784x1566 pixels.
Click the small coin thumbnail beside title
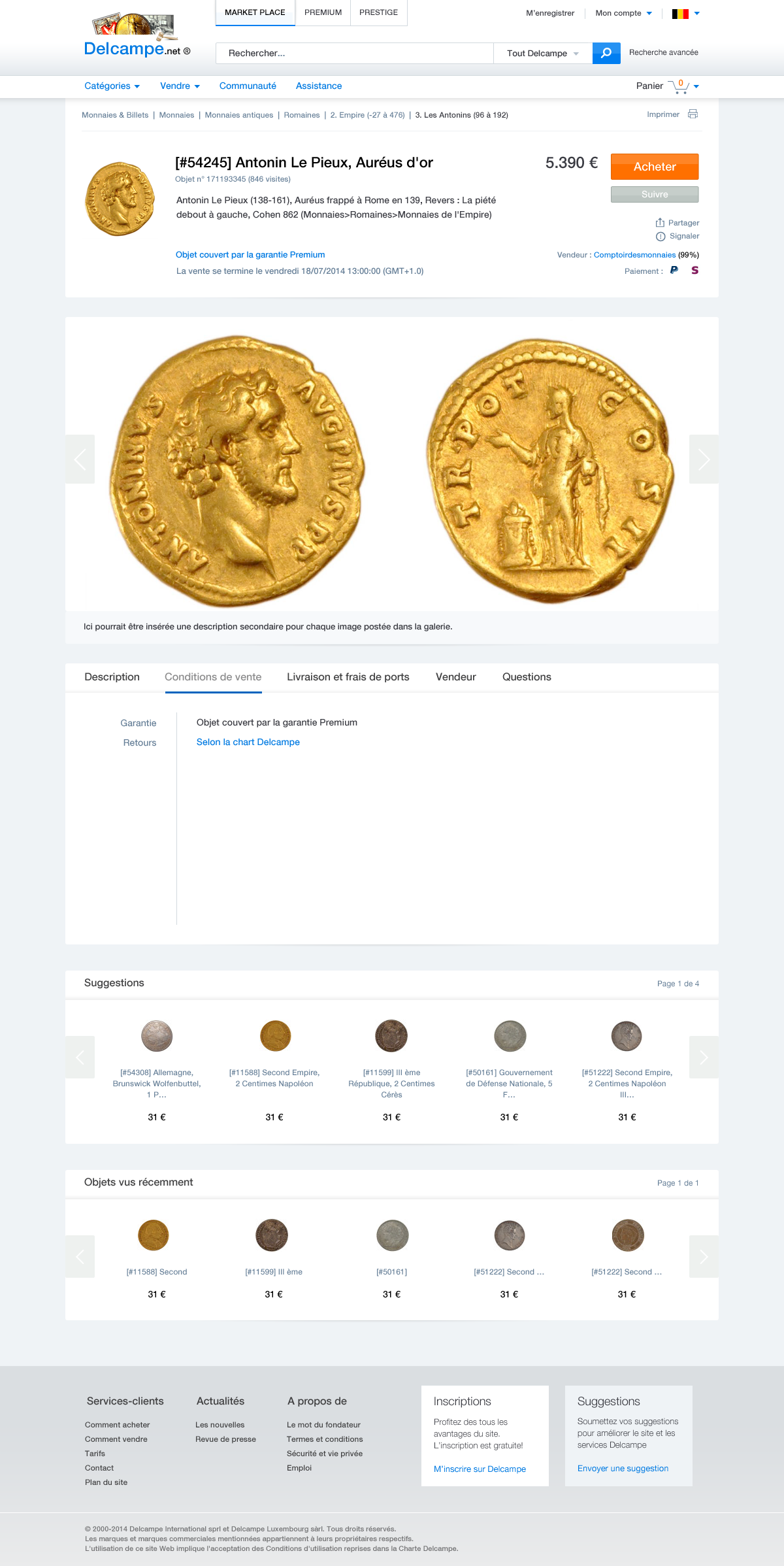point(121,199)
